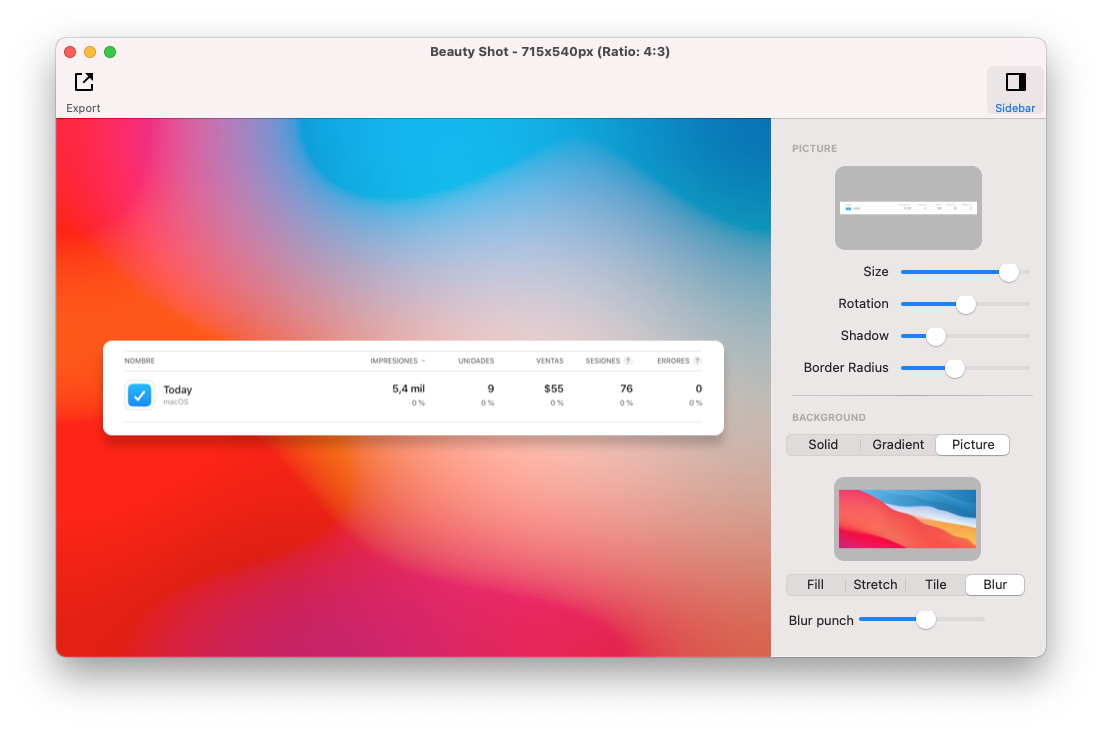
Task: Click the Size slider knob
Action: [x=1009, y=272]
